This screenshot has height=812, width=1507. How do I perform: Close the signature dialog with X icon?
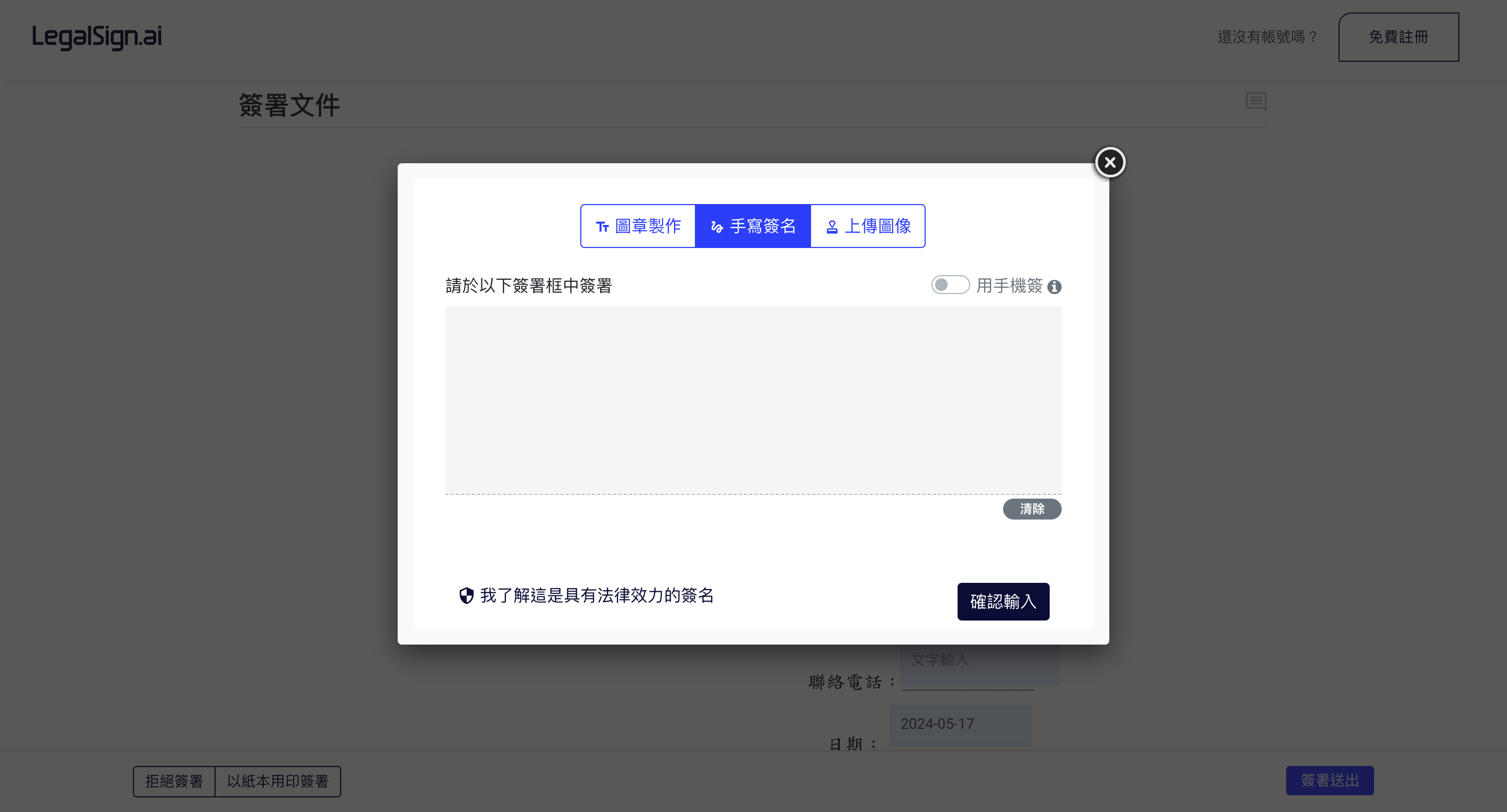pyautogui.click(x=1110, y=162)
